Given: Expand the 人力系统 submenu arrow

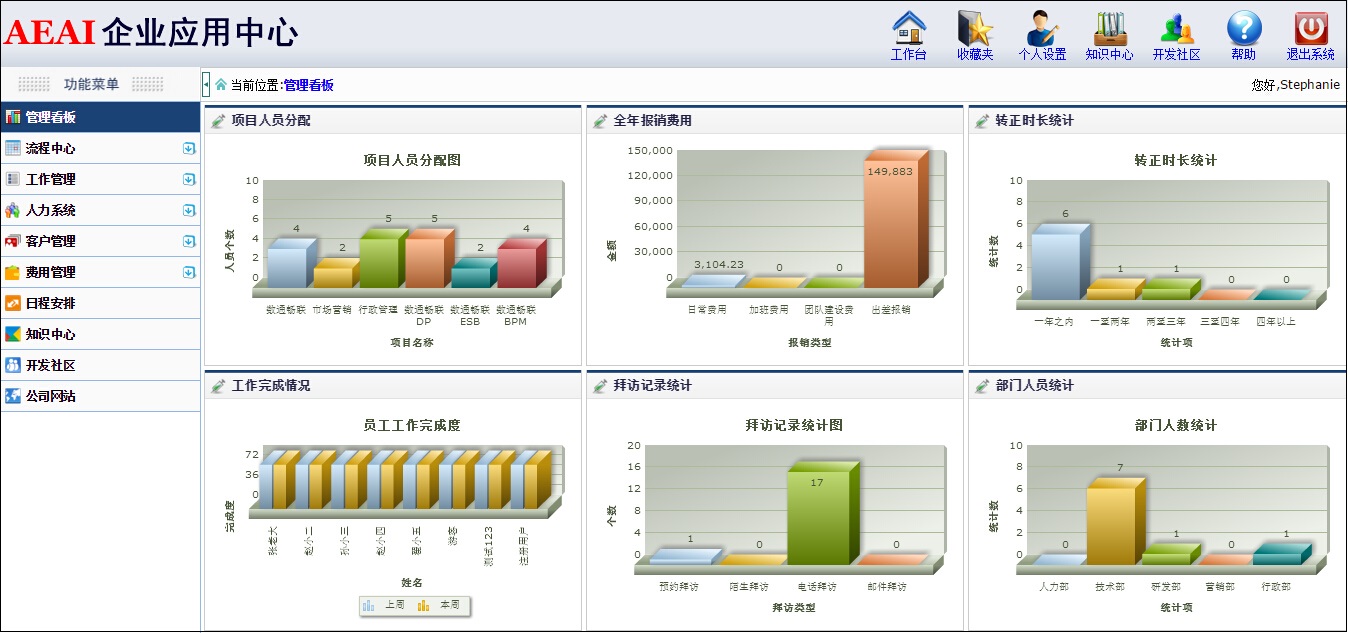Looking at the screenshot, I should click(188, 210).
